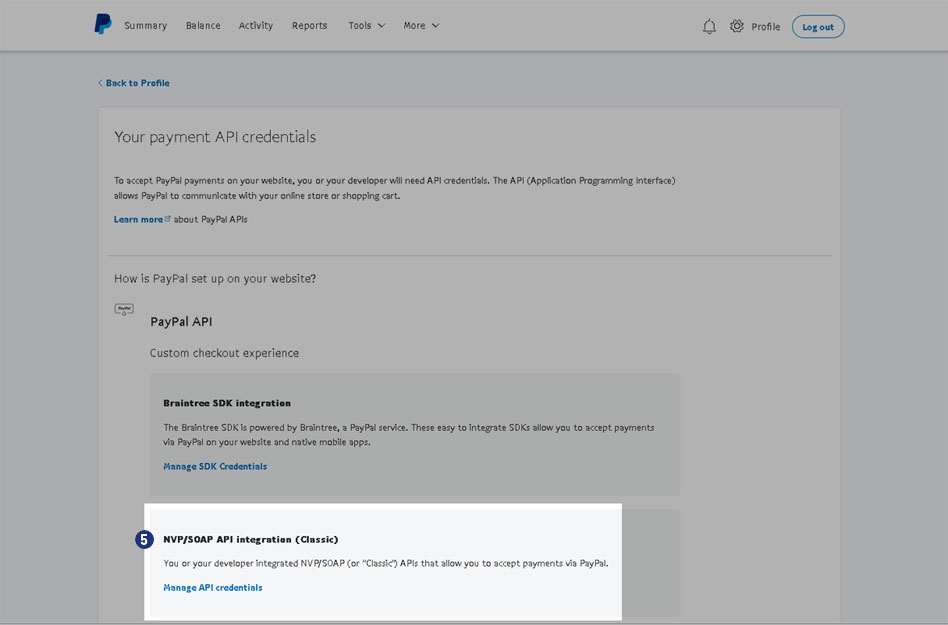Go back using Back to Profile
The width and height of the screenshot is (948, 625).
(134, 83)
